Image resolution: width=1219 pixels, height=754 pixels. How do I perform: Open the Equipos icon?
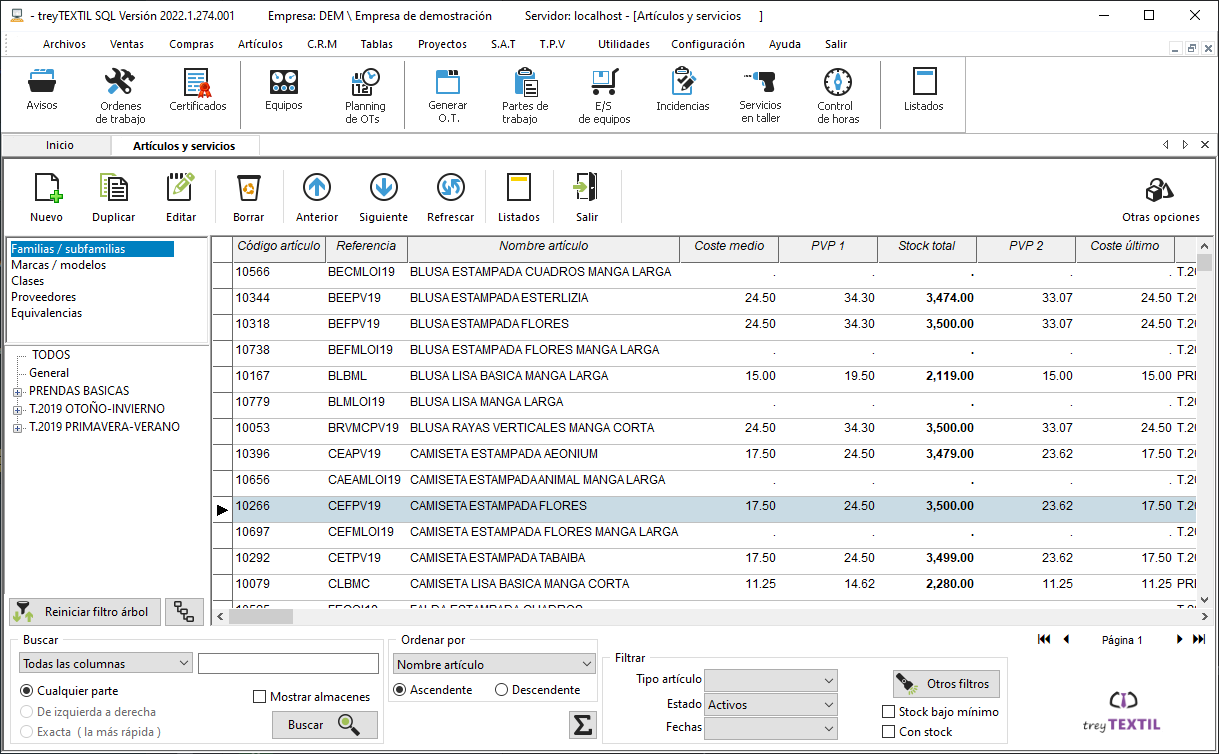pyautogui.click(x=284, y=90)
